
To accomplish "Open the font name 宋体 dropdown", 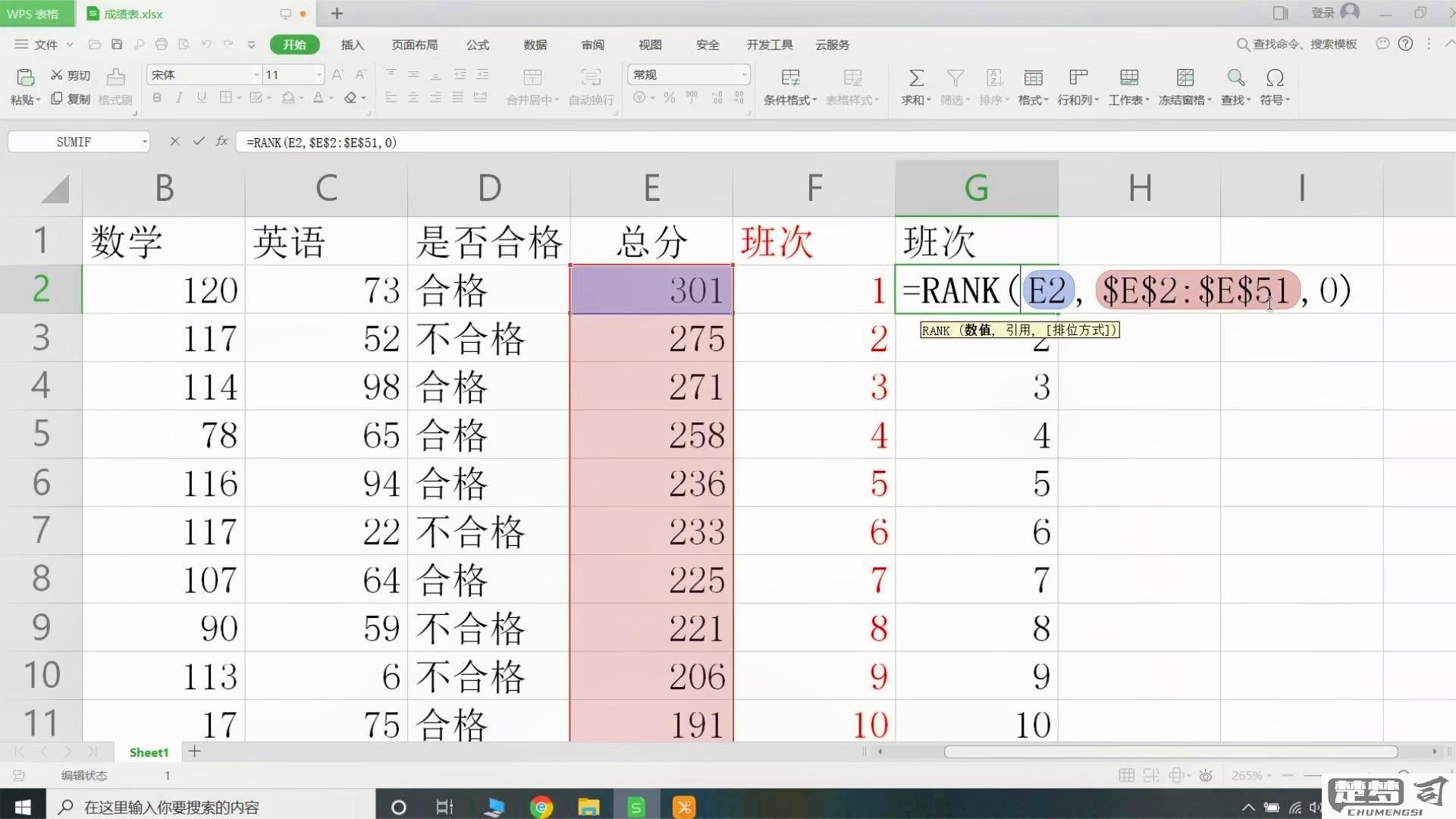I will pos(256,74).
